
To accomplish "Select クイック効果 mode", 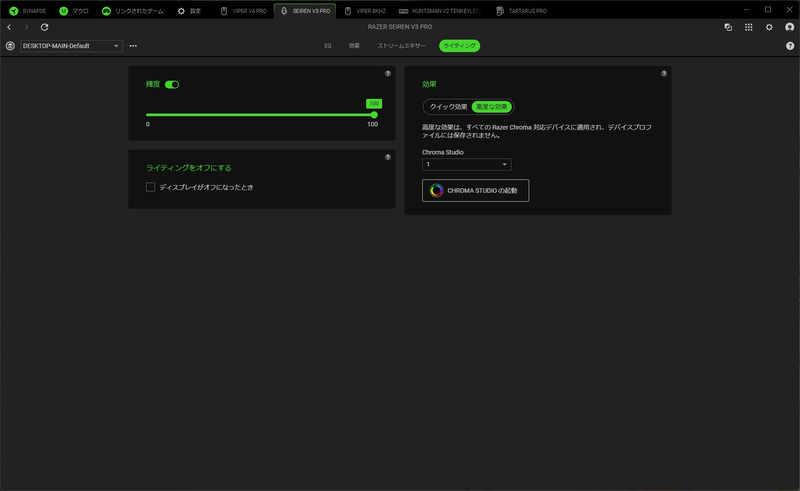I will click(x=448, y=107).
